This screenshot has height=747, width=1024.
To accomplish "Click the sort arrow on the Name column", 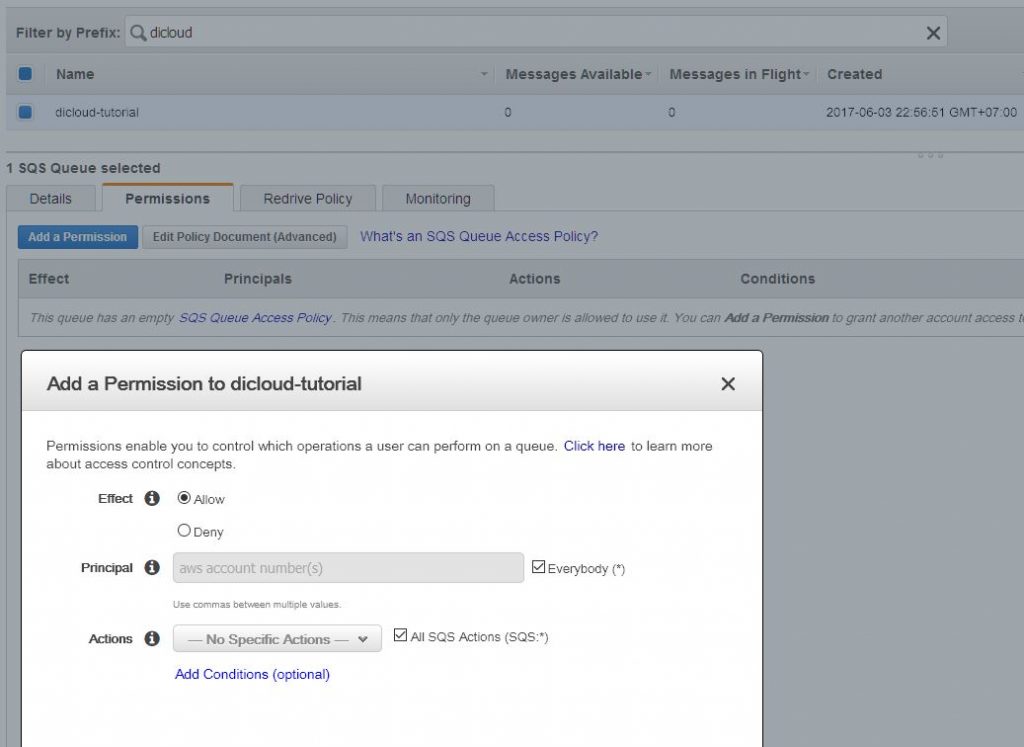I will point(483,74).
